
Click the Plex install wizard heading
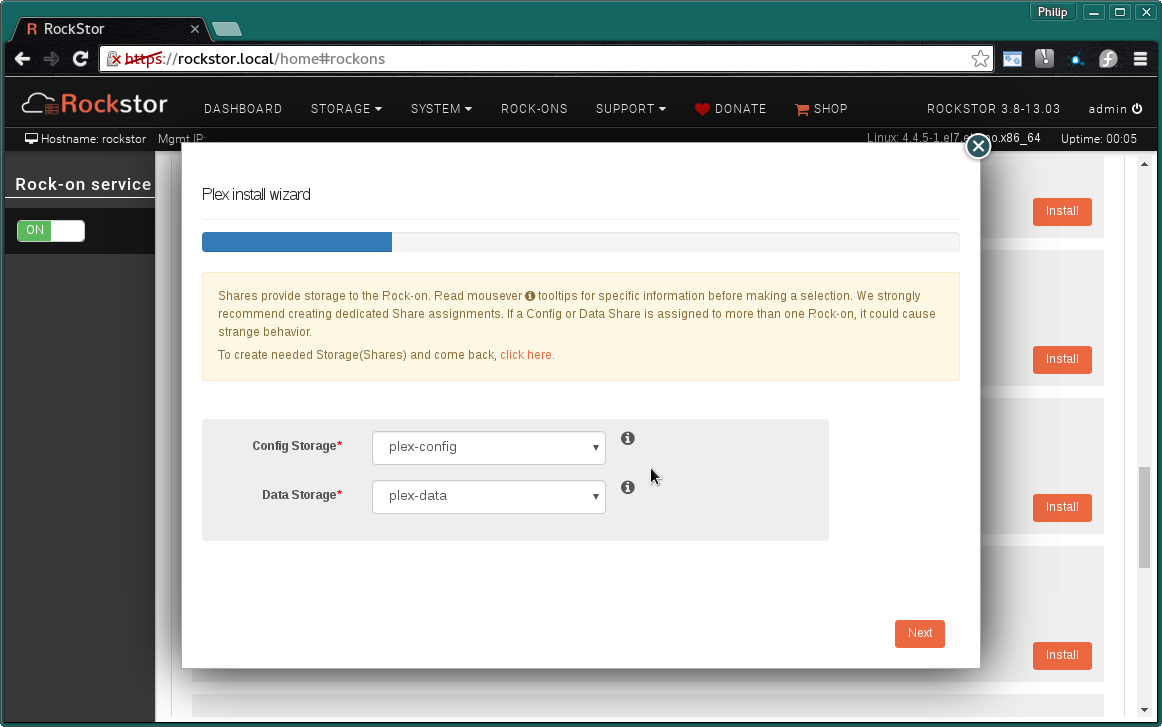[x=256, y=194]
